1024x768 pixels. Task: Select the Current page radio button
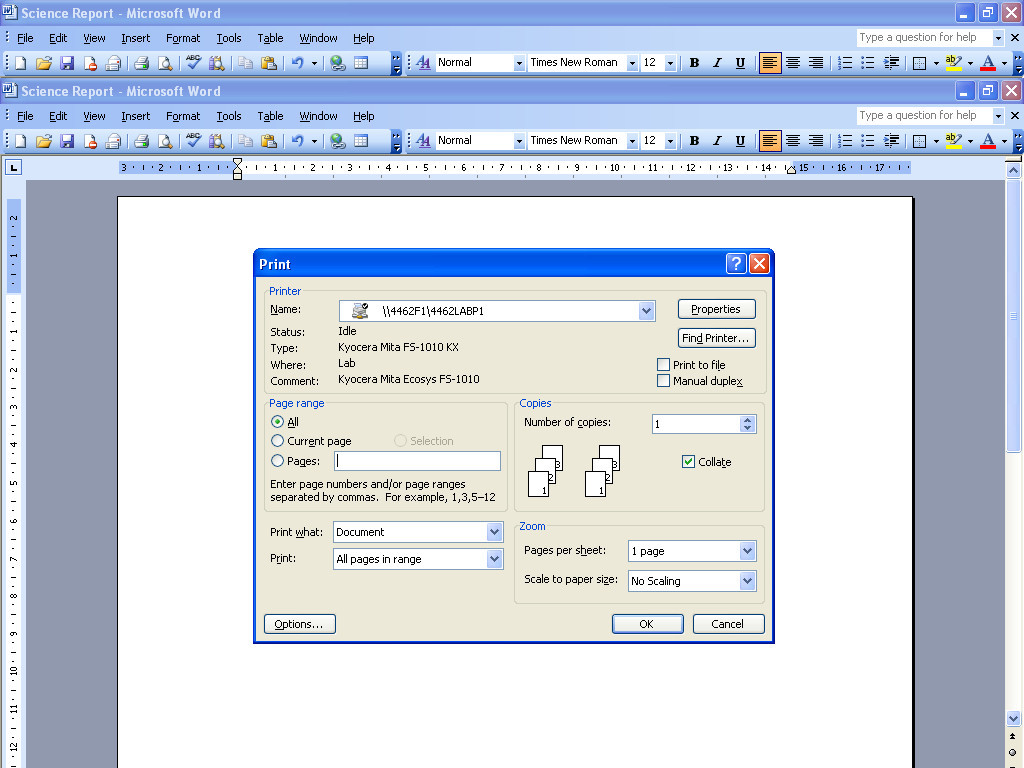[x=278, y=441]
